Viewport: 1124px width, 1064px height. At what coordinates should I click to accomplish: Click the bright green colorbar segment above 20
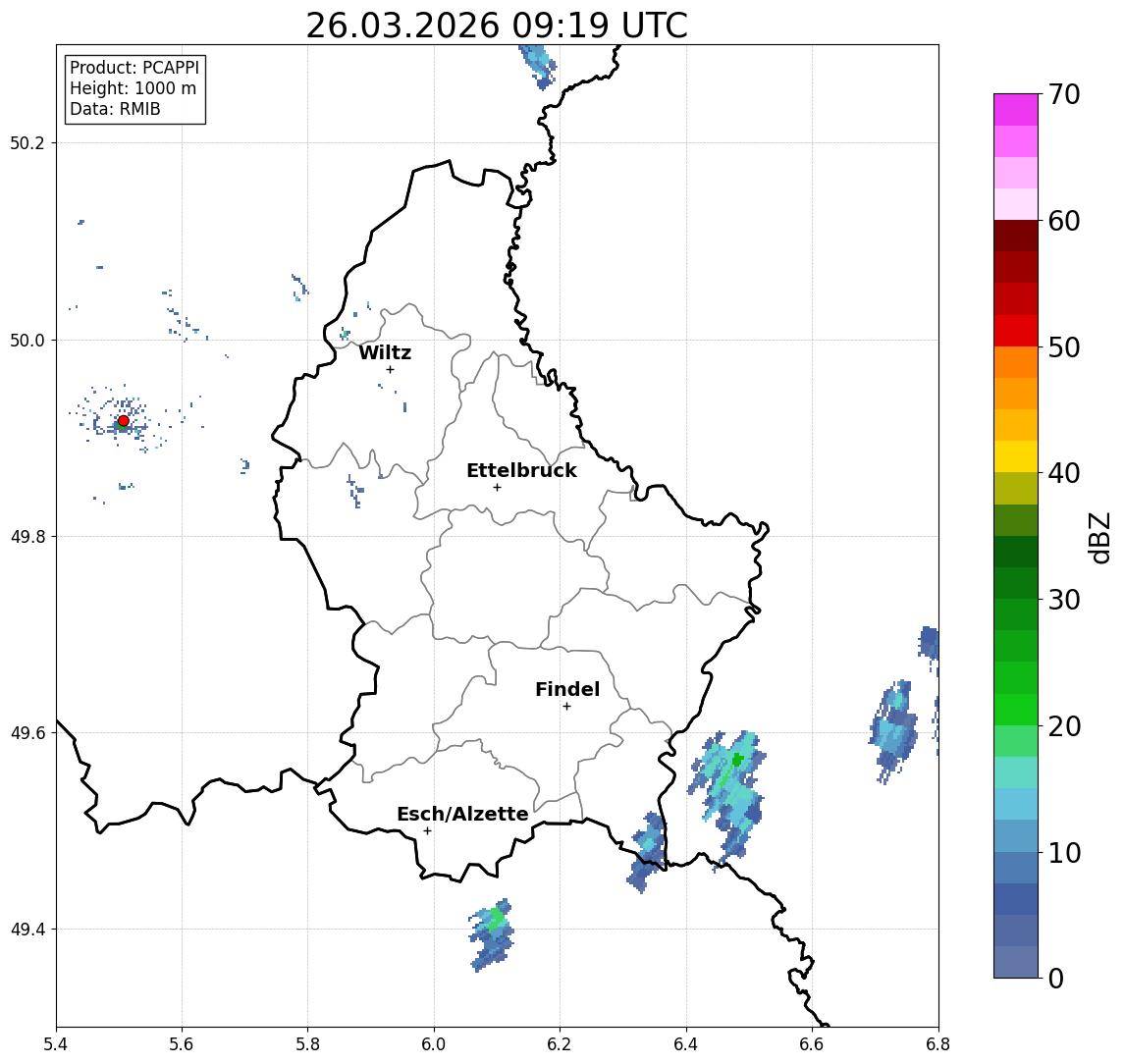click(x=1016, y=709)
